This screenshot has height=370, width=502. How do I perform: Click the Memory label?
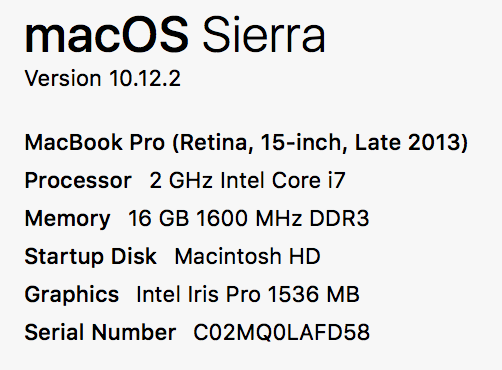(67, 219)
